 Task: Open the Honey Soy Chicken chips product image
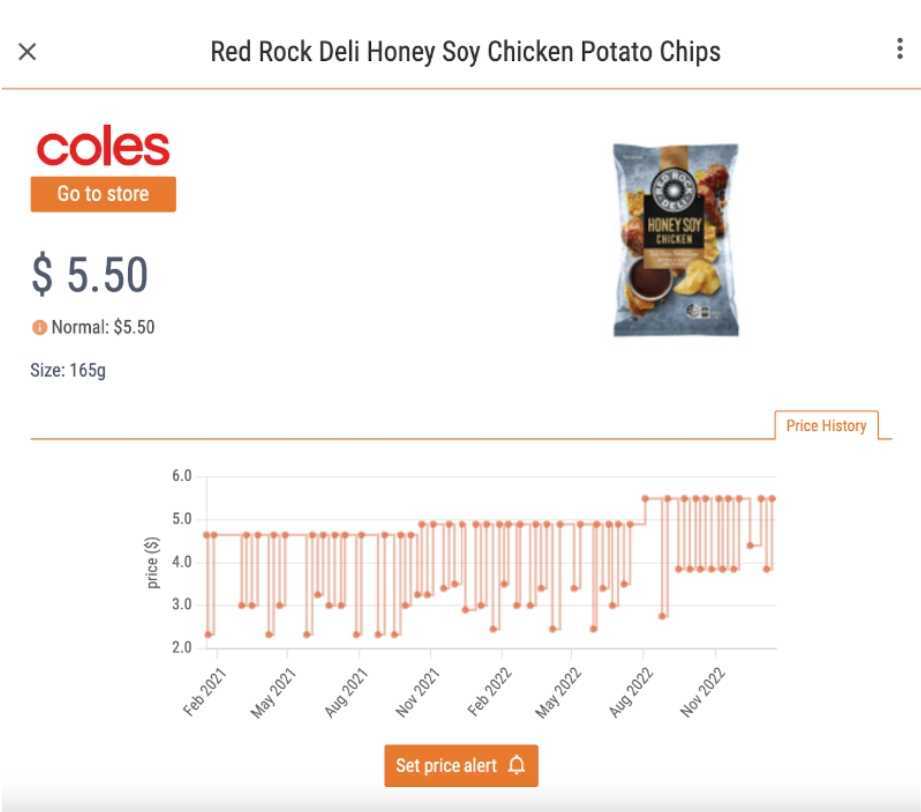coord(676,240)
